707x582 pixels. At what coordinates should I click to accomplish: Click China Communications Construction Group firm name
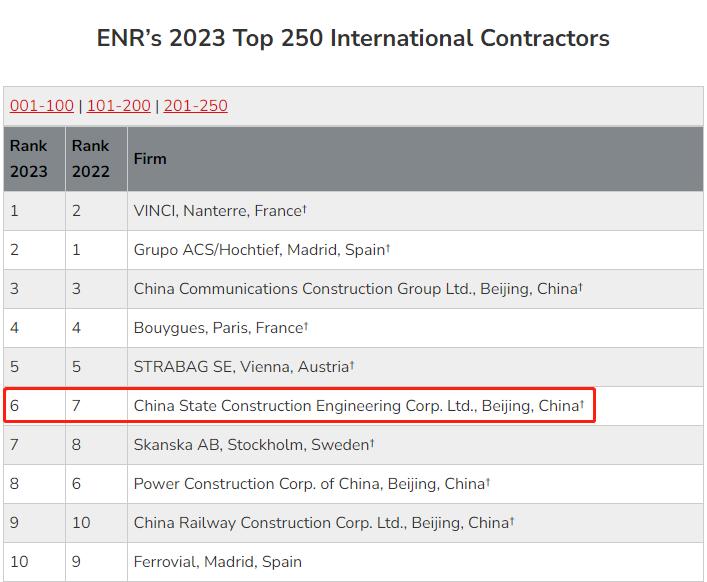[357, 289]
